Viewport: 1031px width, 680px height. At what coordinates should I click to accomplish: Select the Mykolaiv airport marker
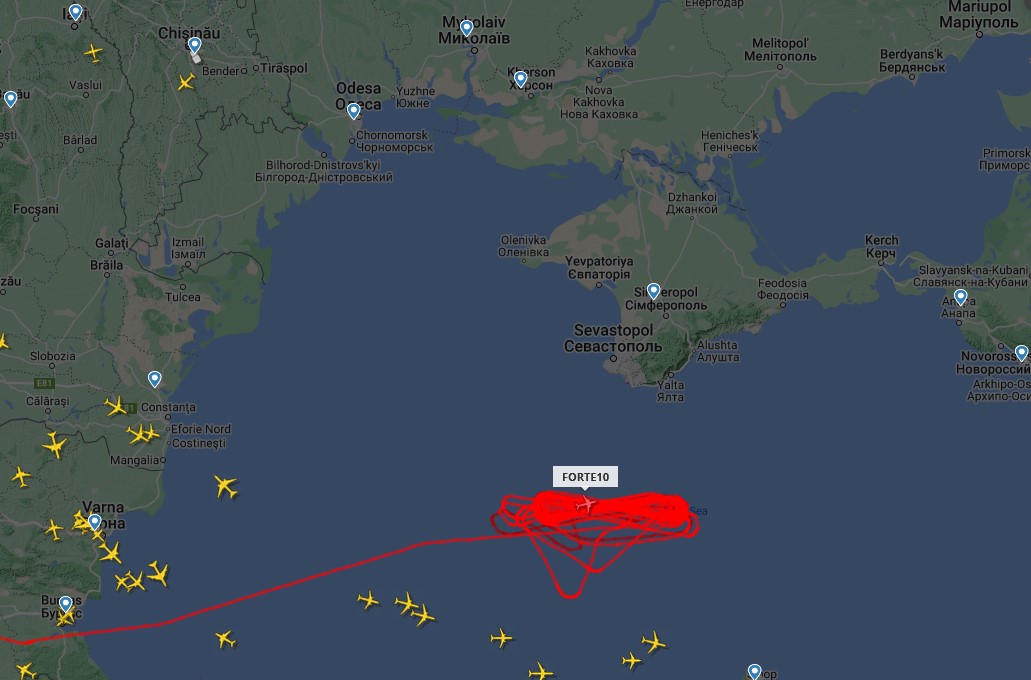[466, 28]
